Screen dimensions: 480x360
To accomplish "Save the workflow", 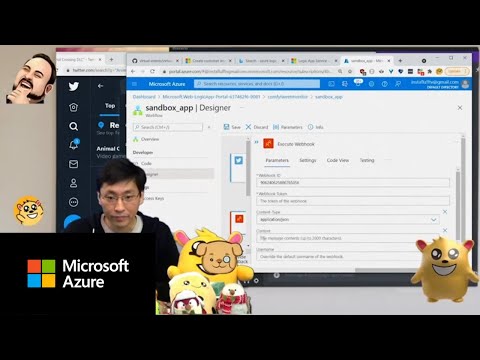I will [232, 127].
